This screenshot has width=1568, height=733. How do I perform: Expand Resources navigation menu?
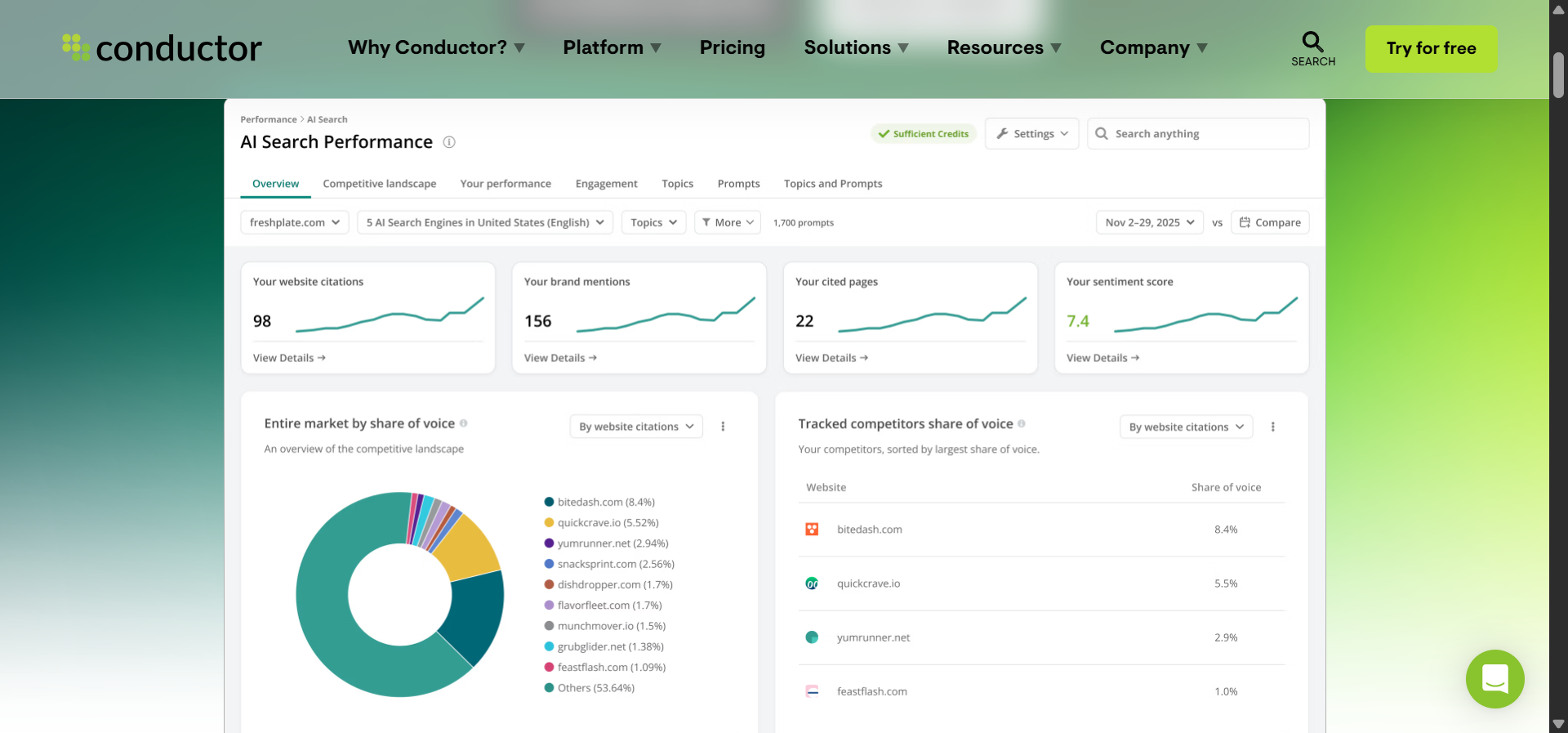click(x=1004, y=47)
